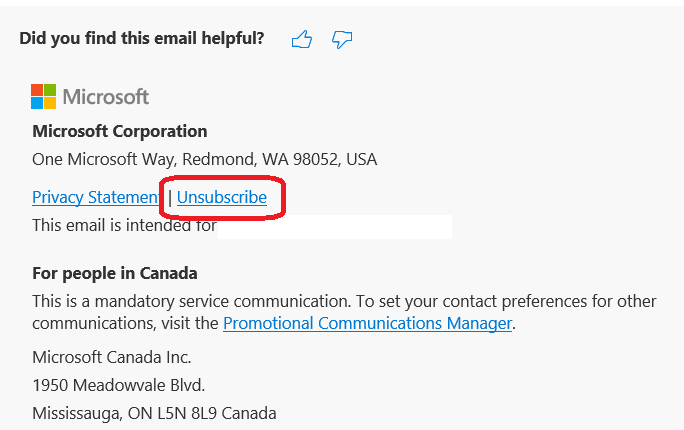Click the 1950 Meadowvale Blvd. address line
The height and width of the screenshot is (430, 684).
pyautogui.click(x=118, y=385)
